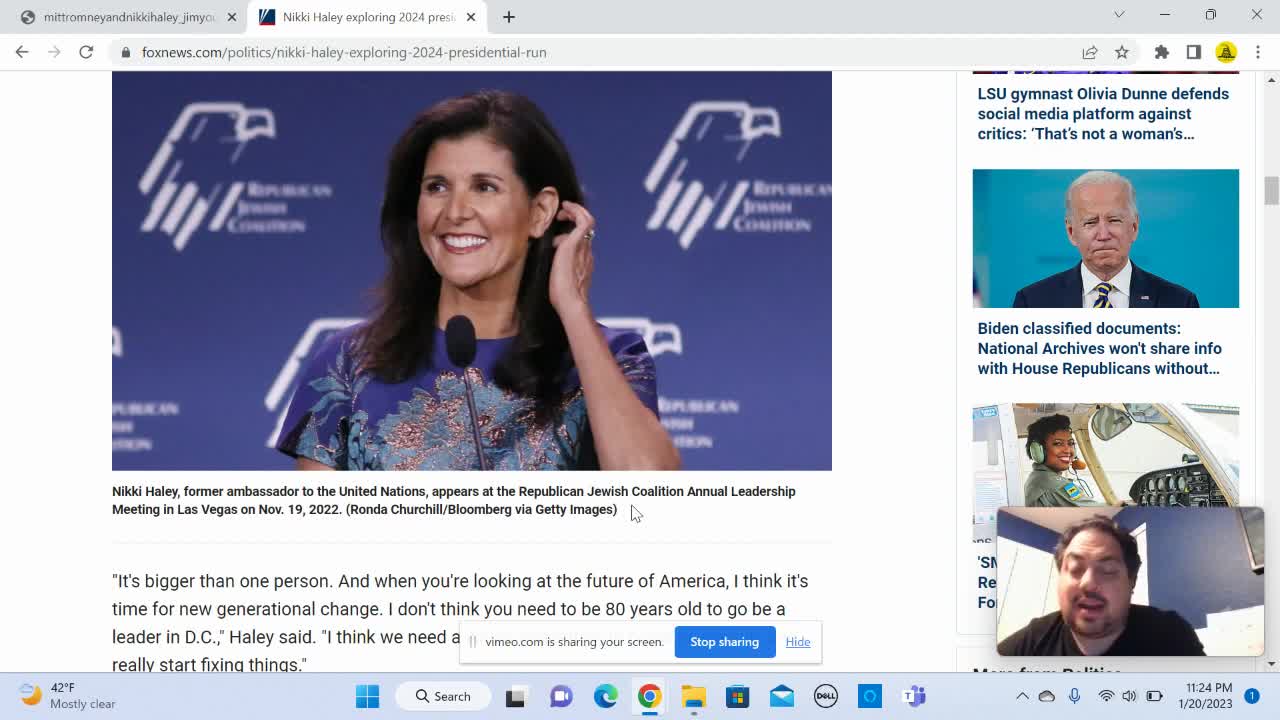Bookmark this page with the star icon
This screenshot has height=720, width=1280.
1122,52
